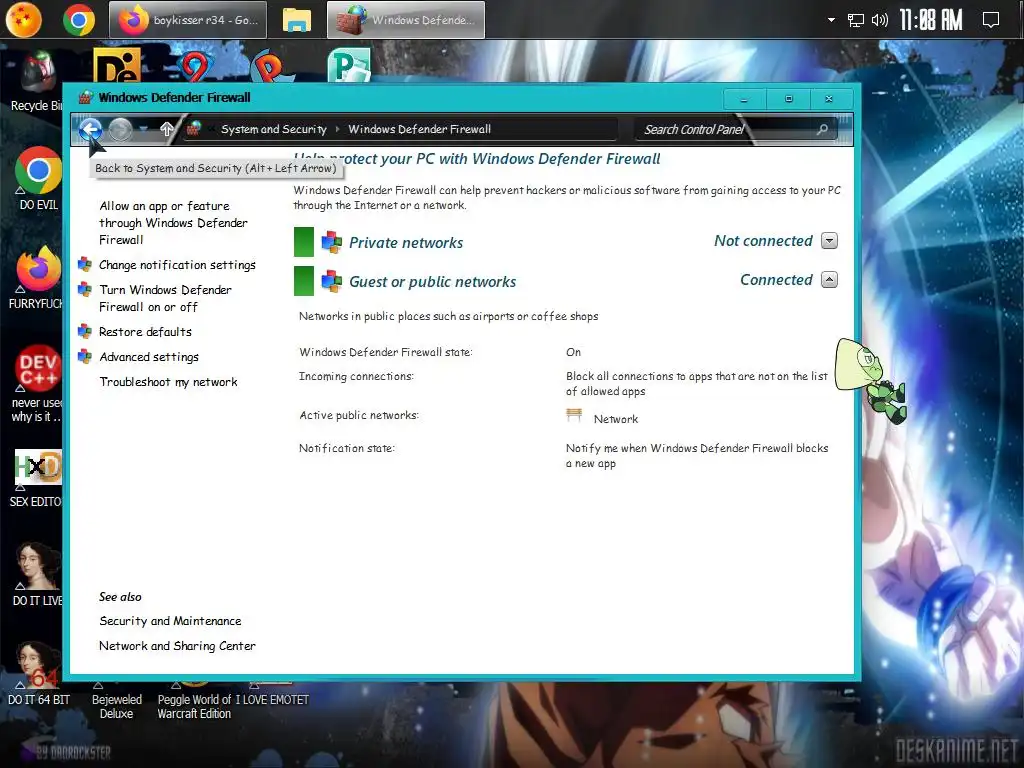The image size is (1024, 768).
Task: Click shield icon beside Advanced settings
Action: tap(85, 357)
